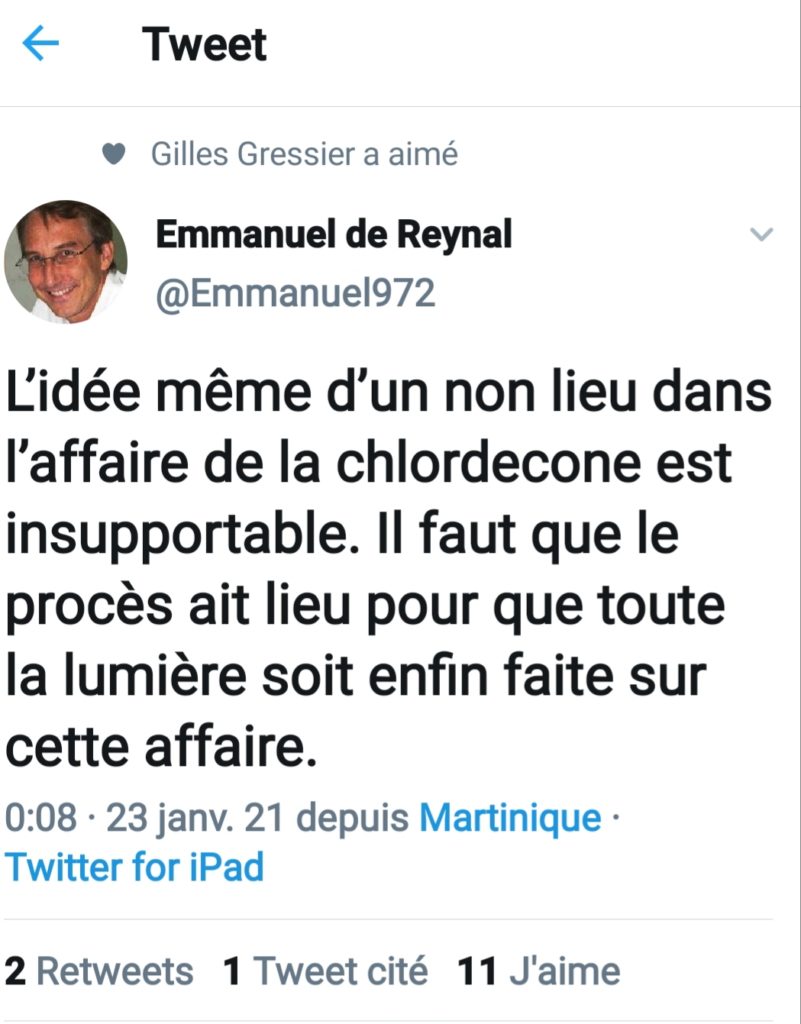801x1024 pixels.
Task: Click the @Emmanuel972 handle
Action: click(295, 293)
